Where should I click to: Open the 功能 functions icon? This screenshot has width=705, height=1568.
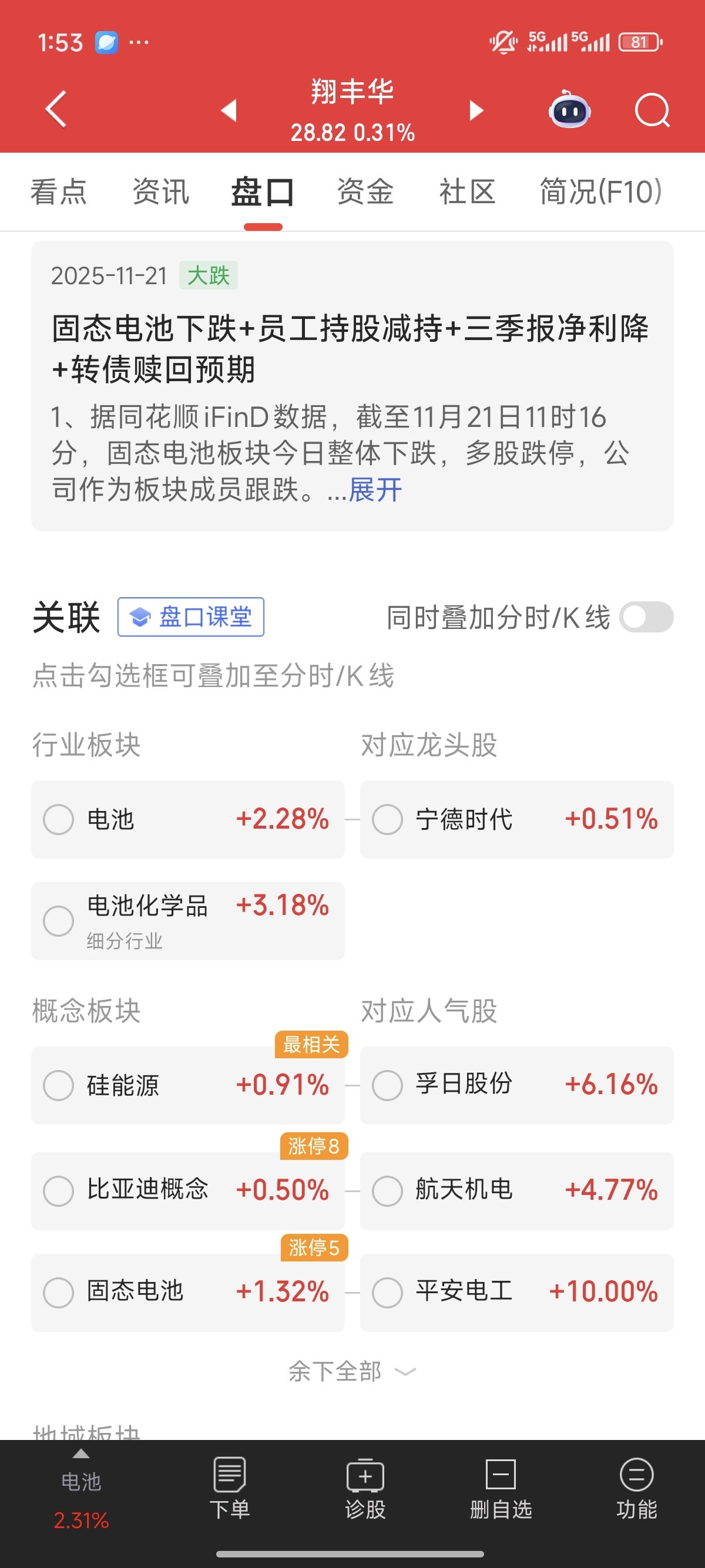[637, 1488]
